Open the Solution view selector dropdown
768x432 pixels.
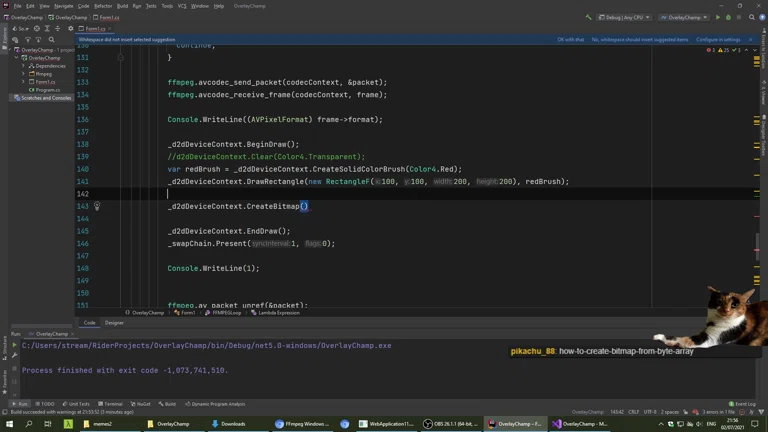point(21,28)
